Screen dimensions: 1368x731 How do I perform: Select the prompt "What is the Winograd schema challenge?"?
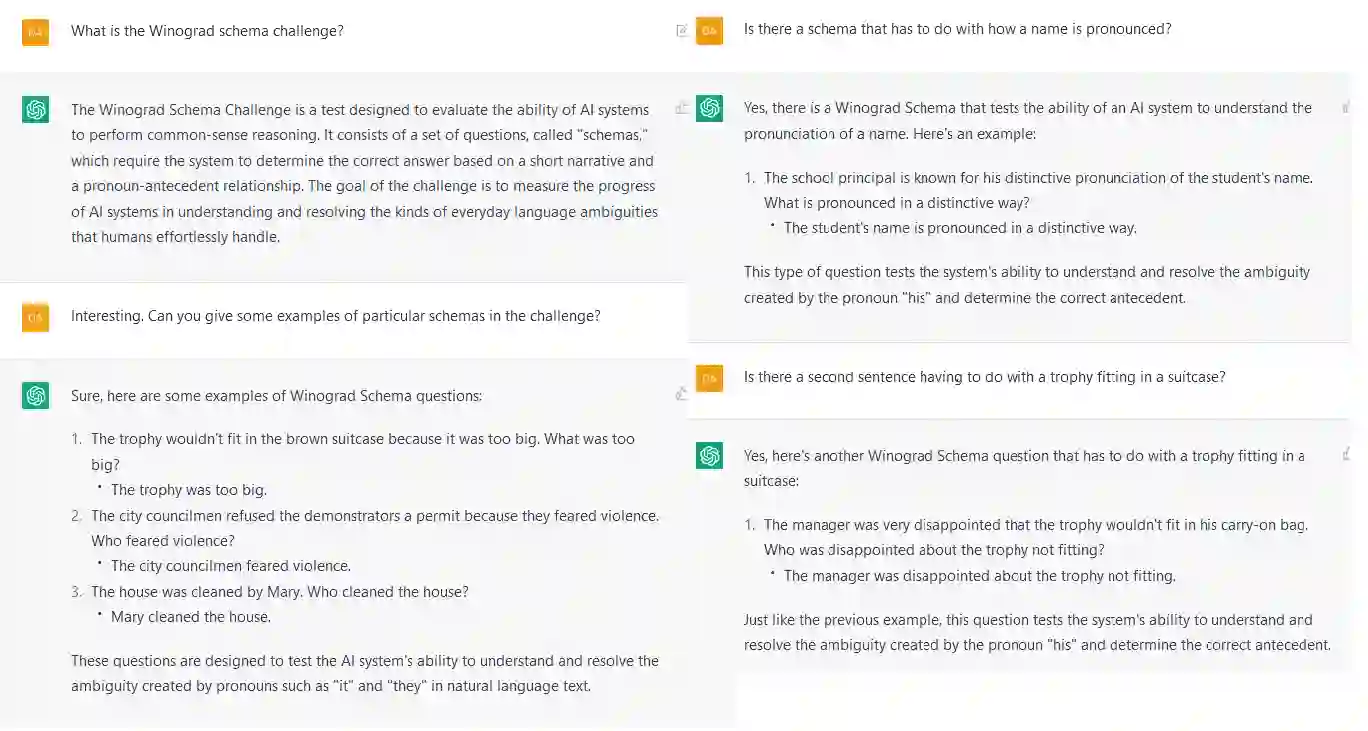point(207,31)
